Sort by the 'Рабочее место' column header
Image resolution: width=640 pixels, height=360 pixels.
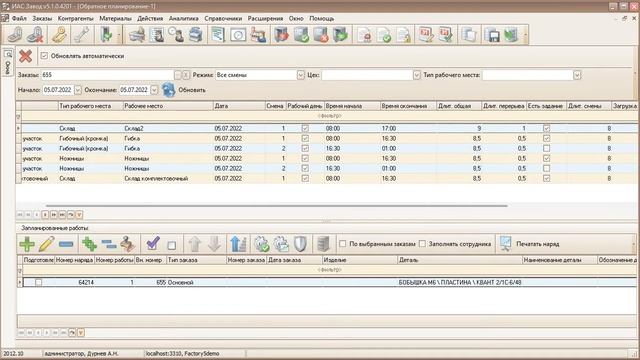point(168,106)
